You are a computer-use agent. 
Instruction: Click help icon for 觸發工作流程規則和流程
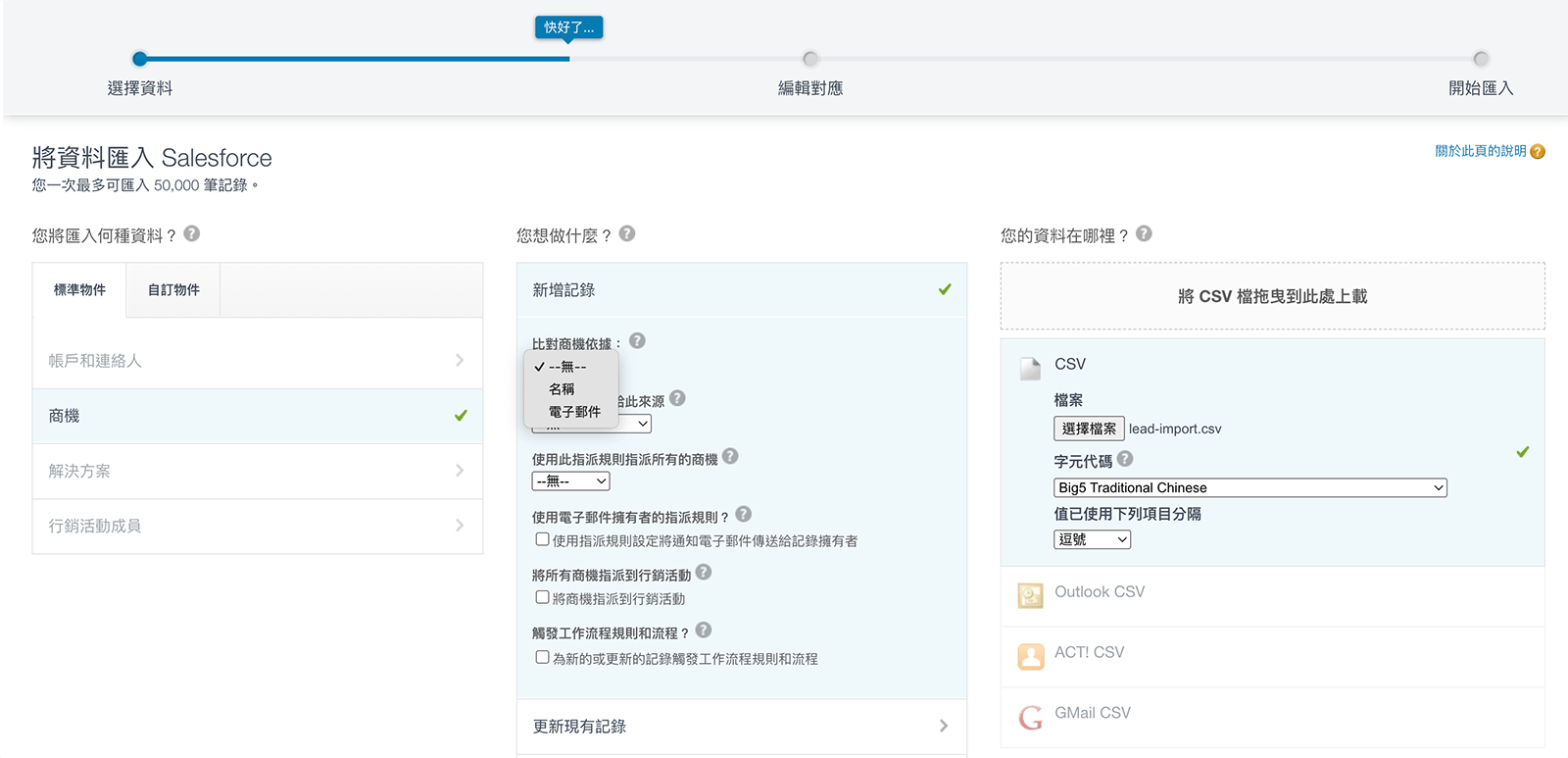(x=704, y=630)
